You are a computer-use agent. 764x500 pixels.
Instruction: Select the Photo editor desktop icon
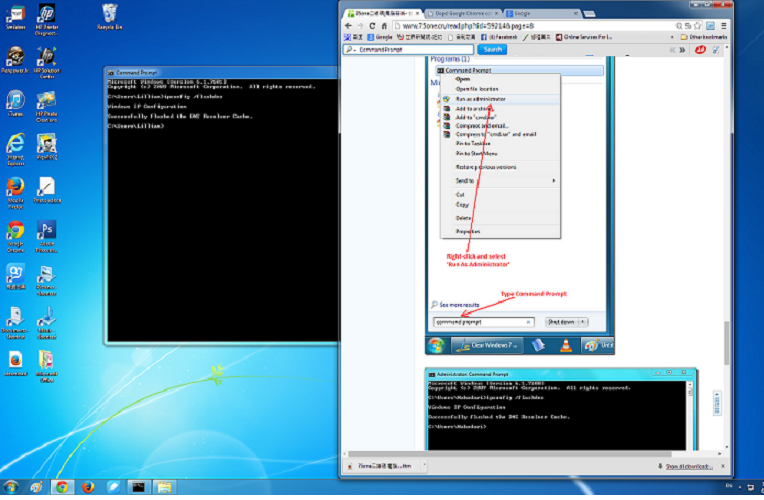click(47, 190)
